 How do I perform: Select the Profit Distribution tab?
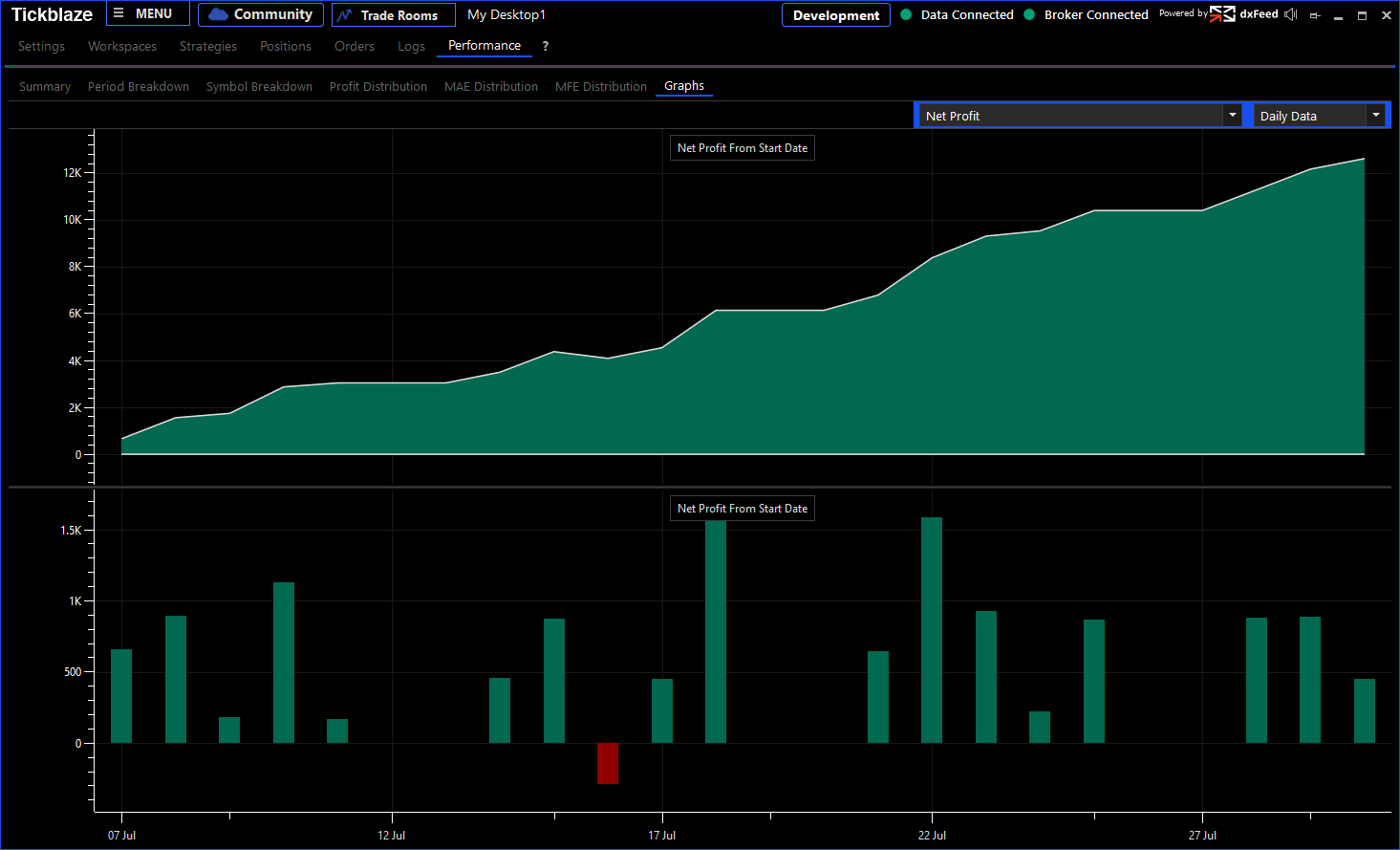[x=378, y=87]
